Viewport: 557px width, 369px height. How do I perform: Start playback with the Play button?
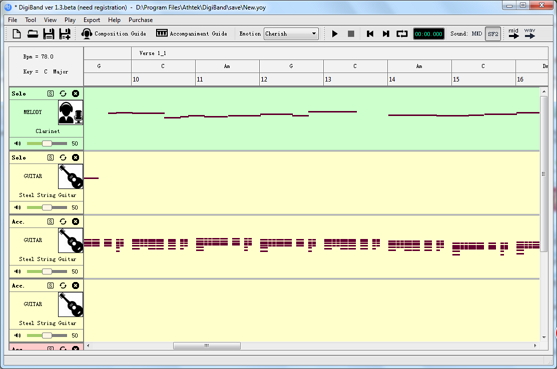pos(334,34)
